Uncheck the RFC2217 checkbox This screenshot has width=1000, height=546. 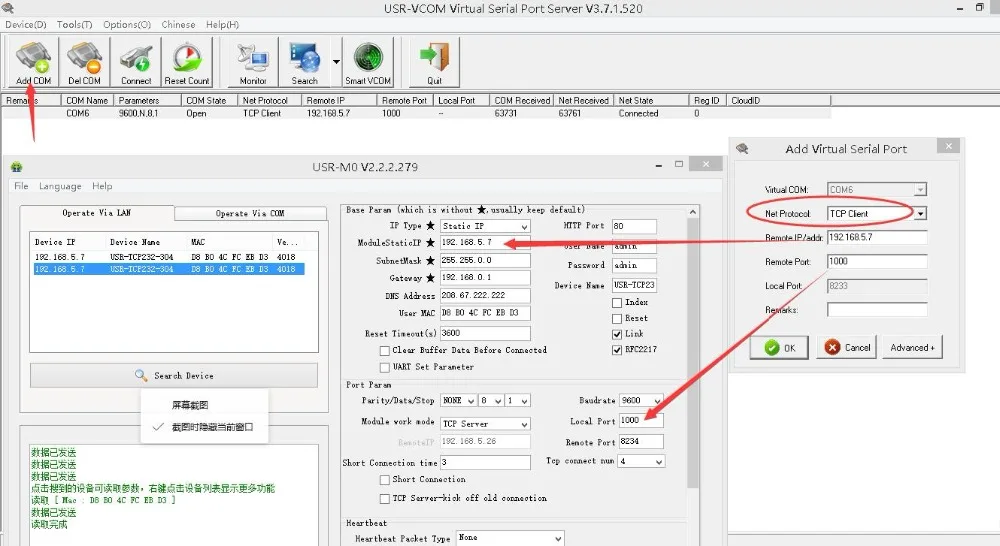(x=617, y=350)
